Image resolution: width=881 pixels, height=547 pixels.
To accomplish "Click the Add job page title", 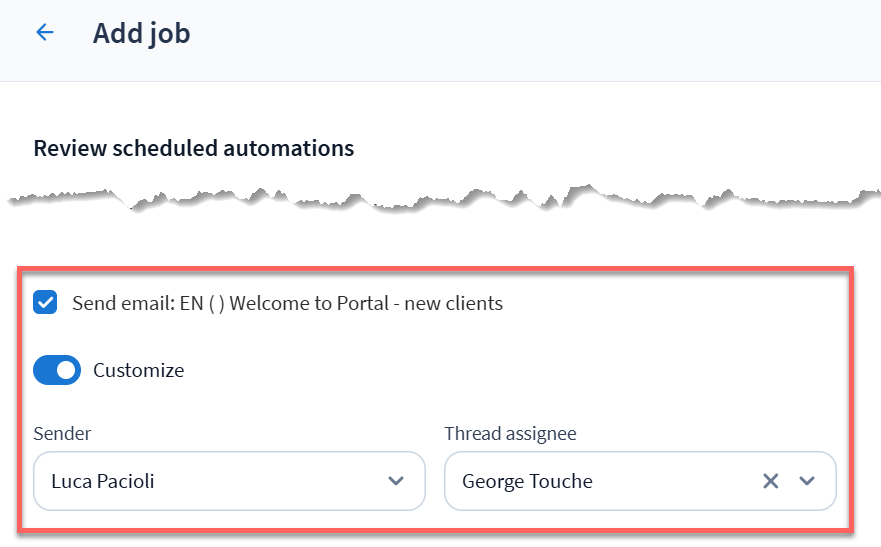I will (141, 33).
